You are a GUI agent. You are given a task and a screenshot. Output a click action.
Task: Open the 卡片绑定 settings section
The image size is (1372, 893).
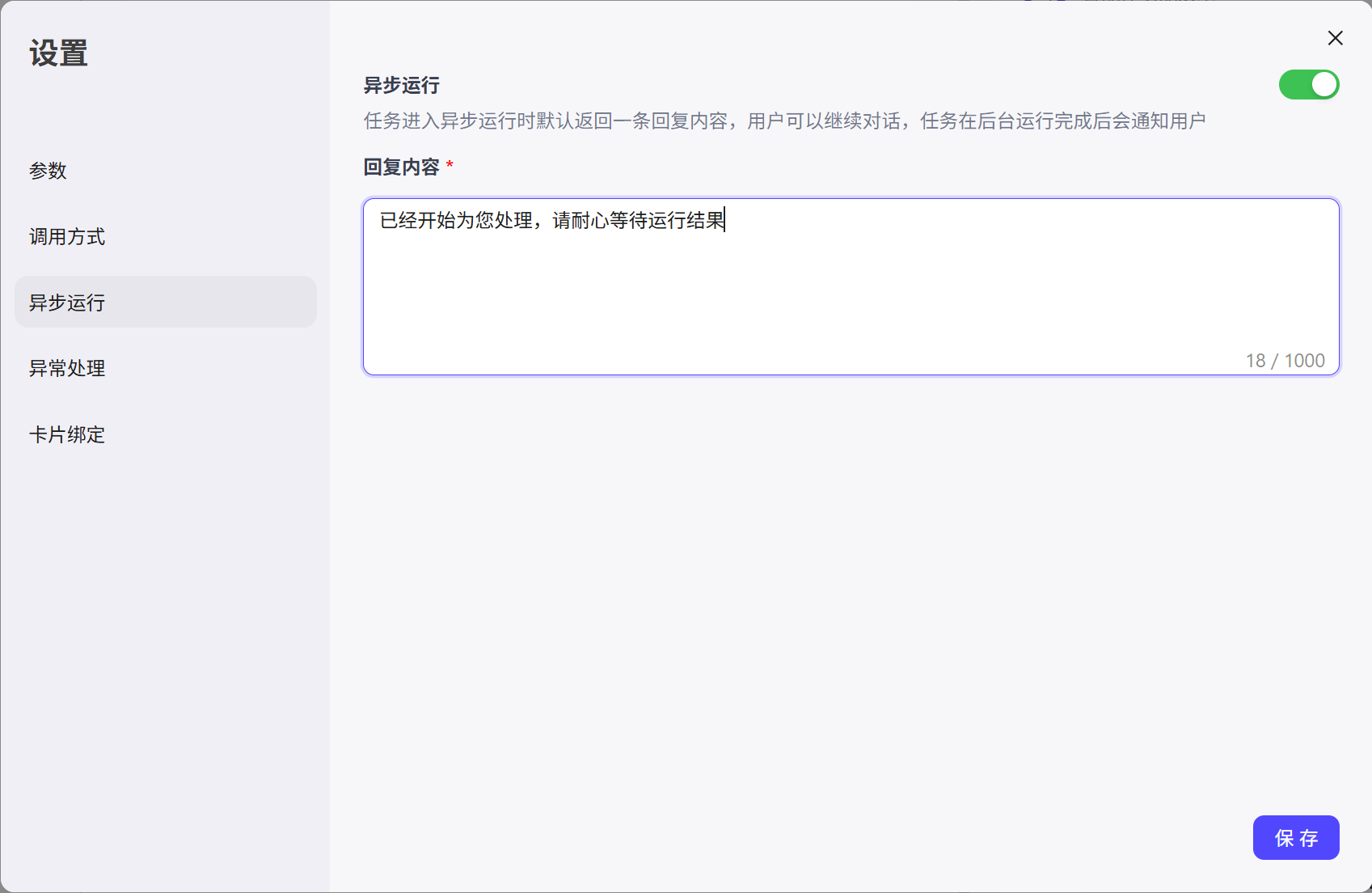pyautogui.click(x=66, y=434)
